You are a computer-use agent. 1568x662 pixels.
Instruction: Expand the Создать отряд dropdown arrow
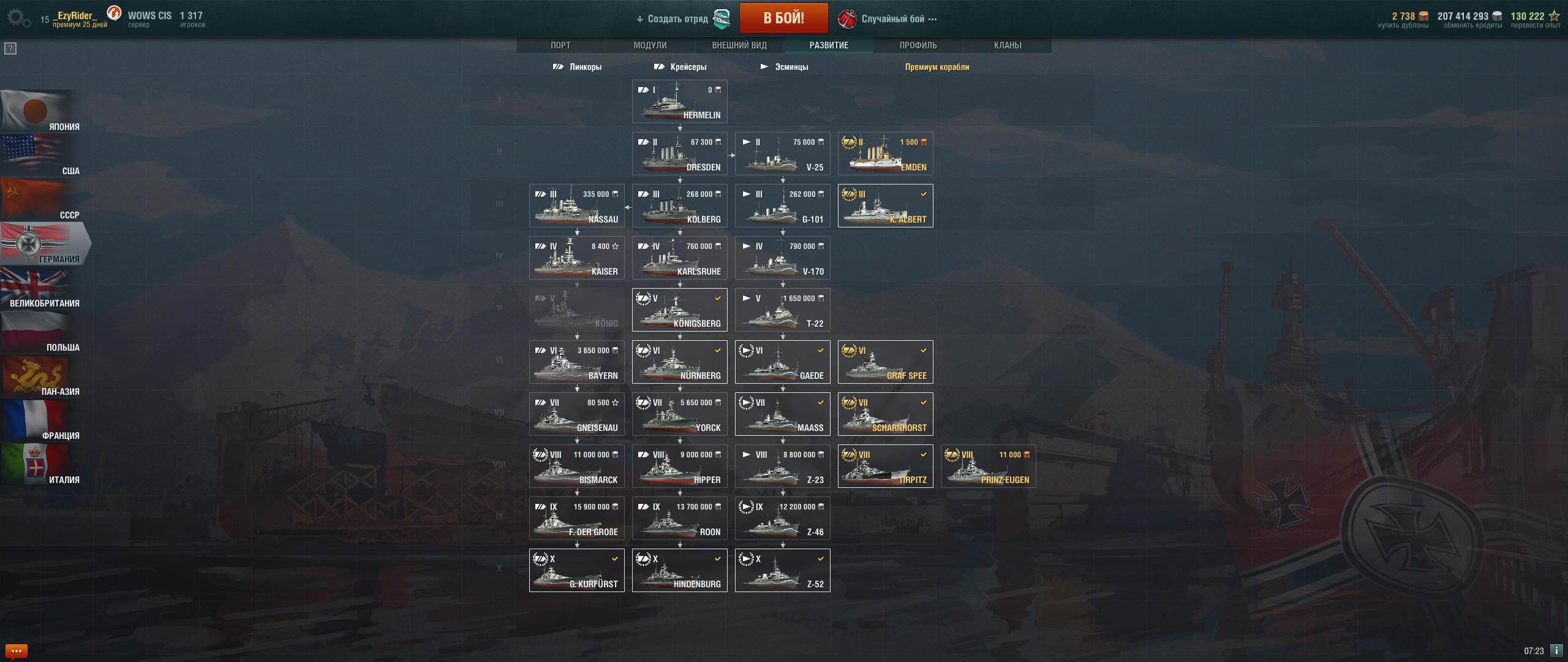click(x=639, y=19)
